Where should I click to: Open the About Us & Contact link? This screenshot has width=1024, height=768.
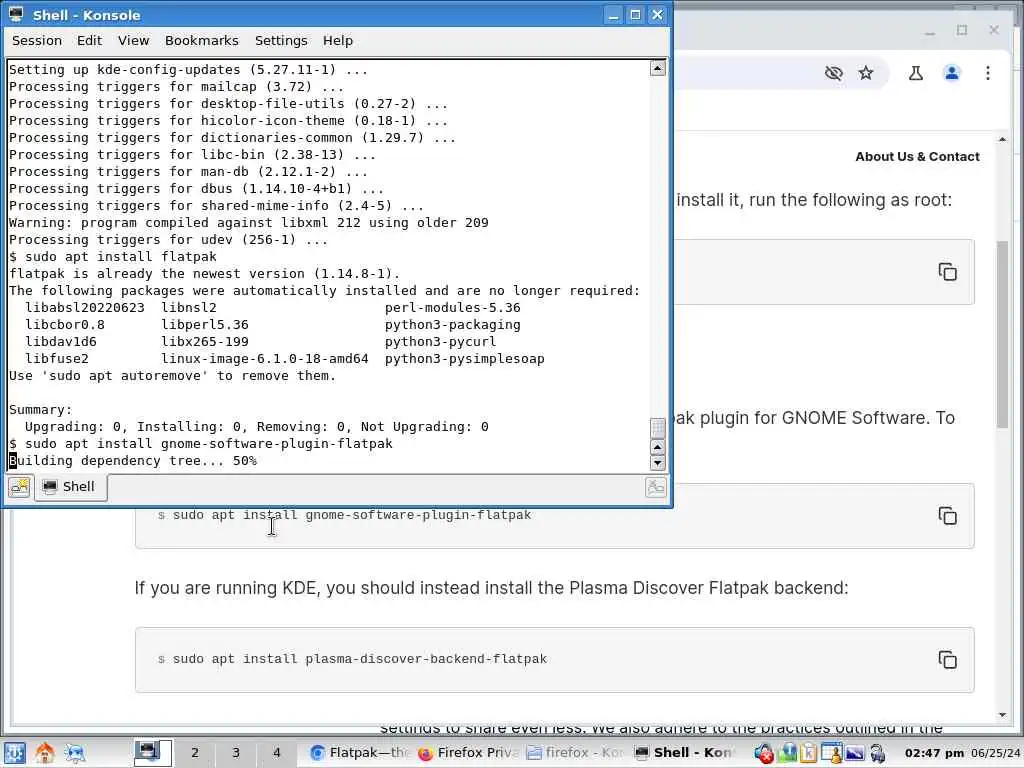point(917,157)
